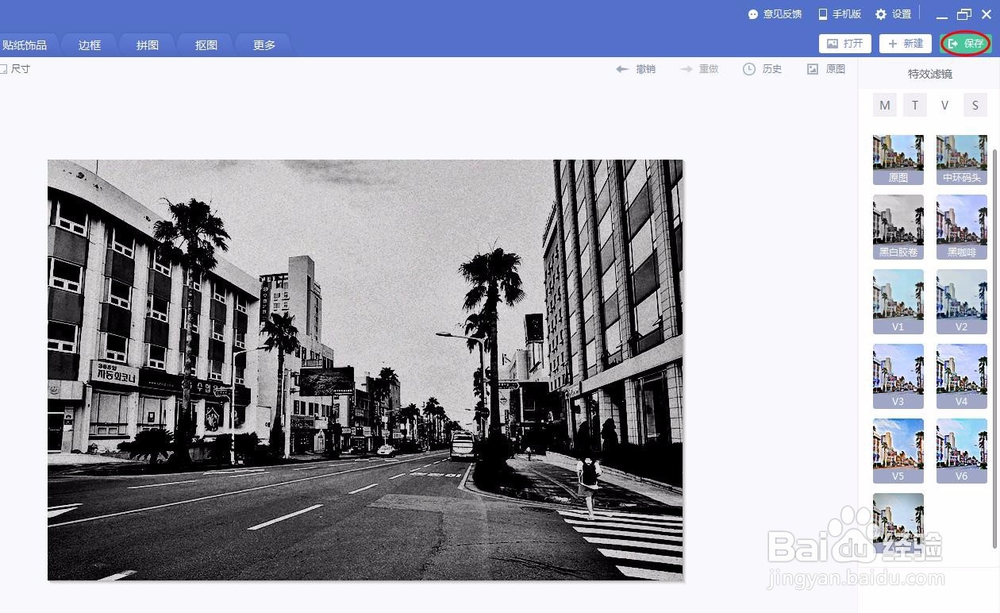This screenshot has height=613, width=1000.
Task: View the 原图 original image
Action: point(827,69)
